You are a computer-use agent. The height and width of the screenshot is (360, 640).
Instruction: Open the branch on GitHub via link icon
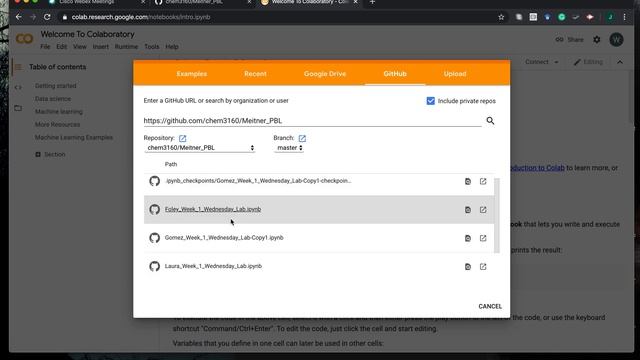point(302,138)
